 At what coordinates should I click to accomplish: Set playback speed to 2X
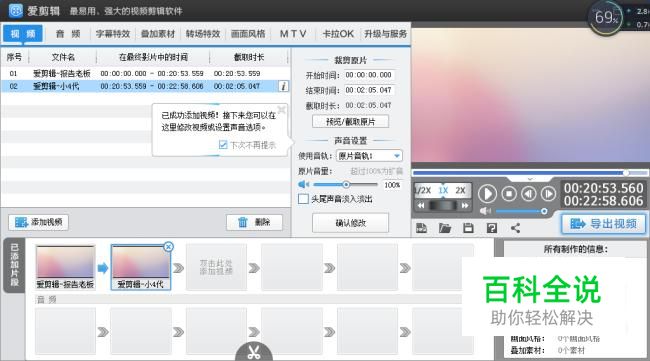[x=461, y=191]
